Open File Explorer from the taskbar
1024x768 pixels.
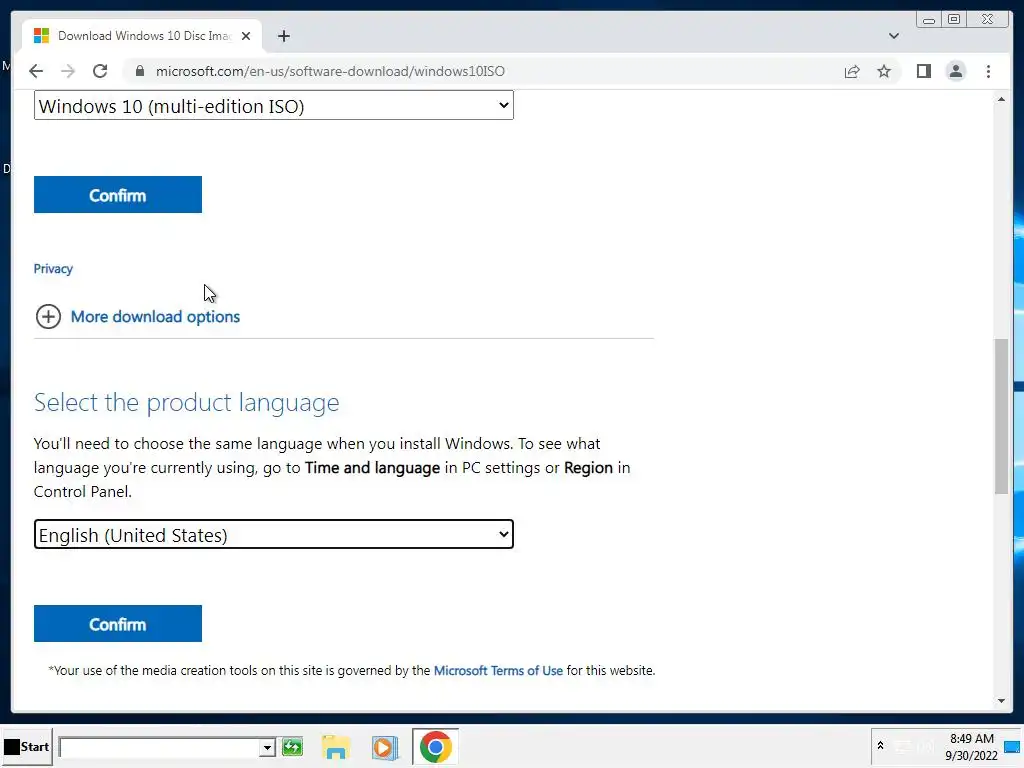[x=336, y=747]
